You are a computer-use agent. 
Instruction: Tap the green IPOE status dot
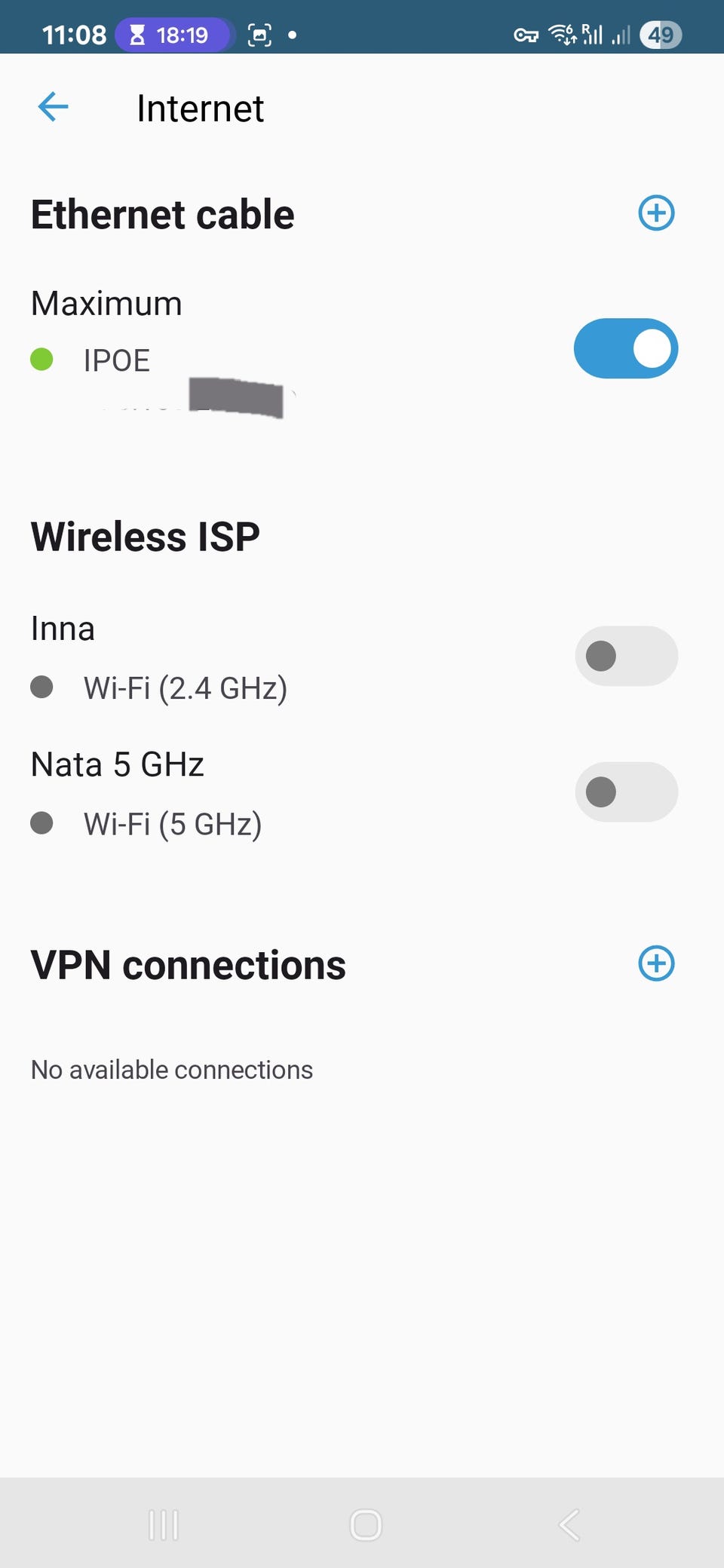point(41,360)
